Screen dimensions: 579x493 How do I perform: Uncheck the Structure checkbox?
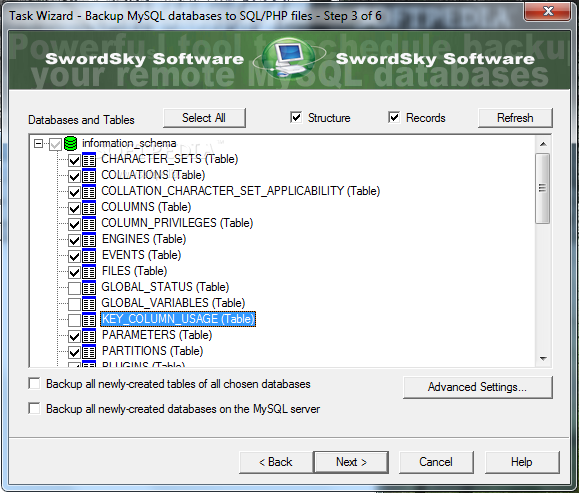(x=296, y=117)
